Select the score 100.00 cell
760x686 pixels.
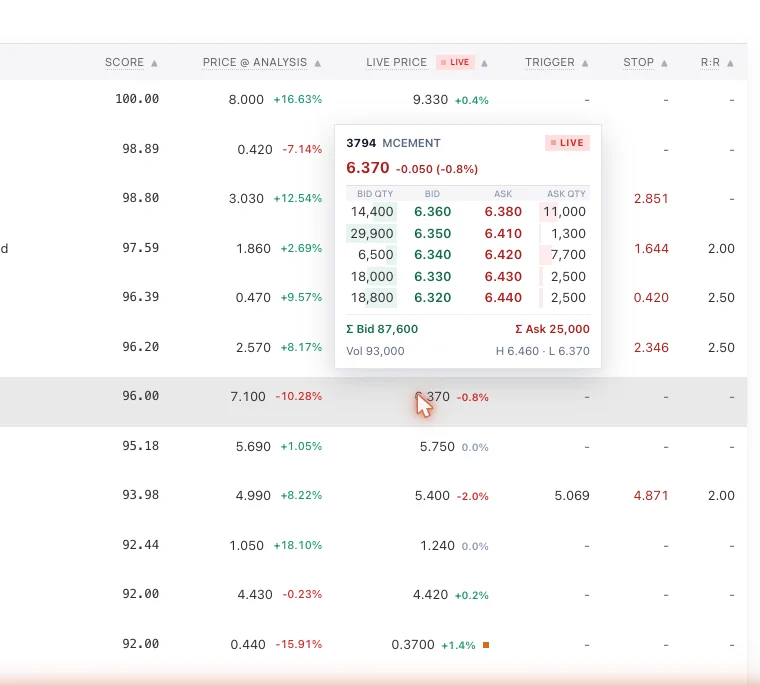tap(137, 99)
